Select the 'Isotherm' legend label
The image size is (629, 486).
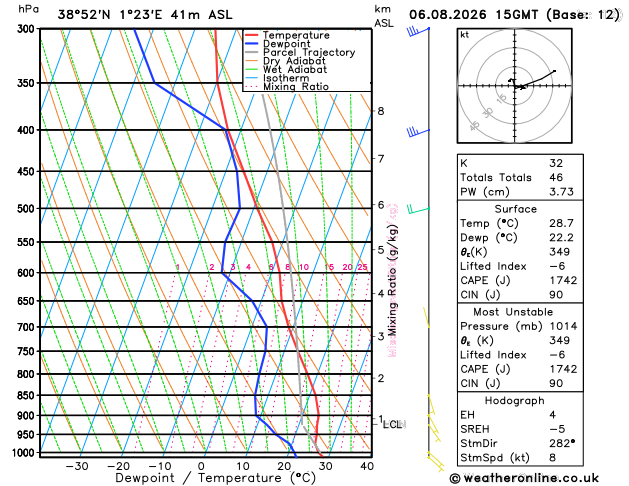click(286, 78)
